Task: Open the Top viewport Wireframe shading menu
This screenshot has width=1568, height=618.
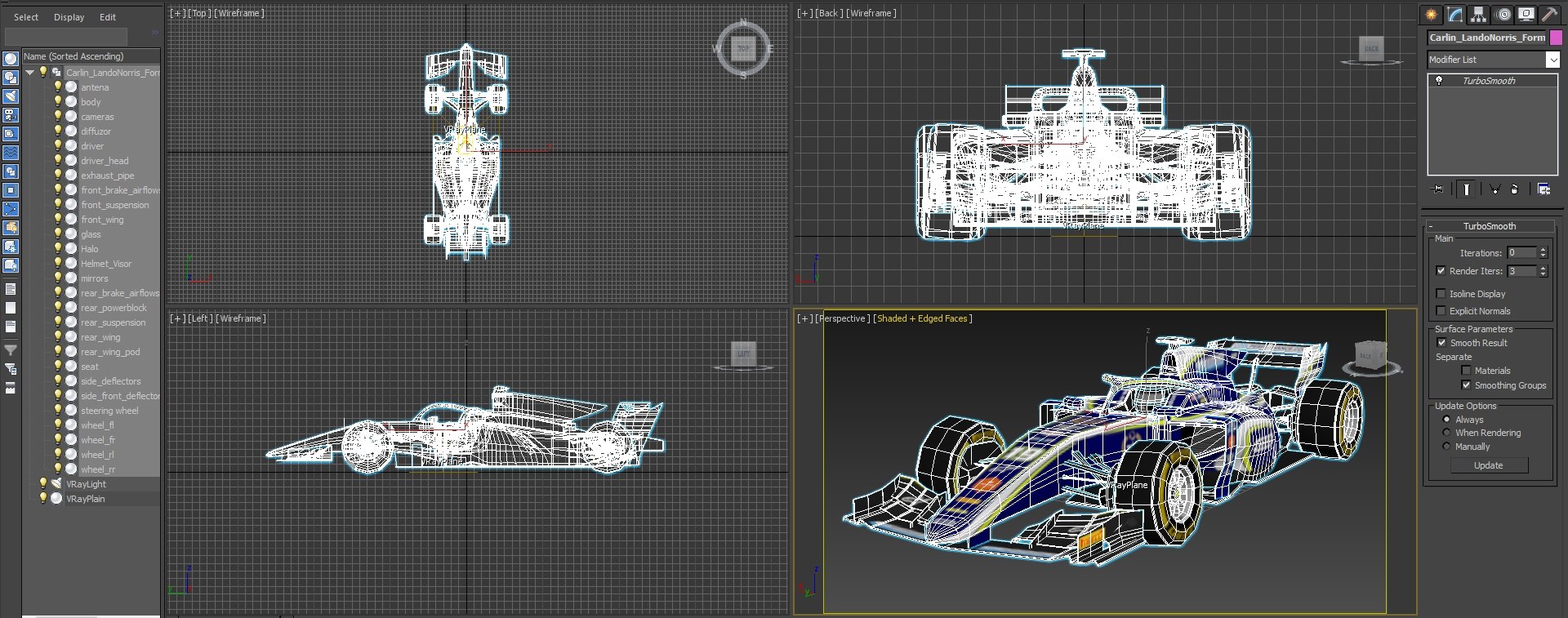Action: (x=238, y=13)
